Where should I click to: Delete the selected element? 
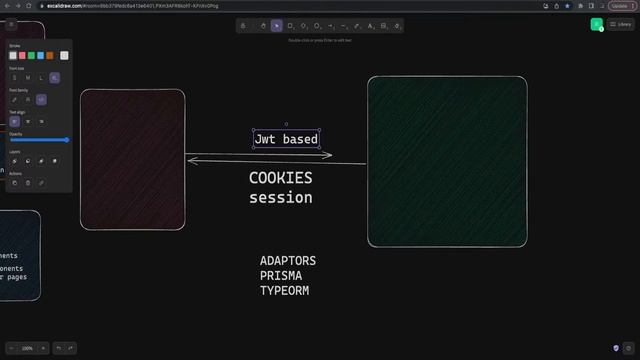[28, 183]
